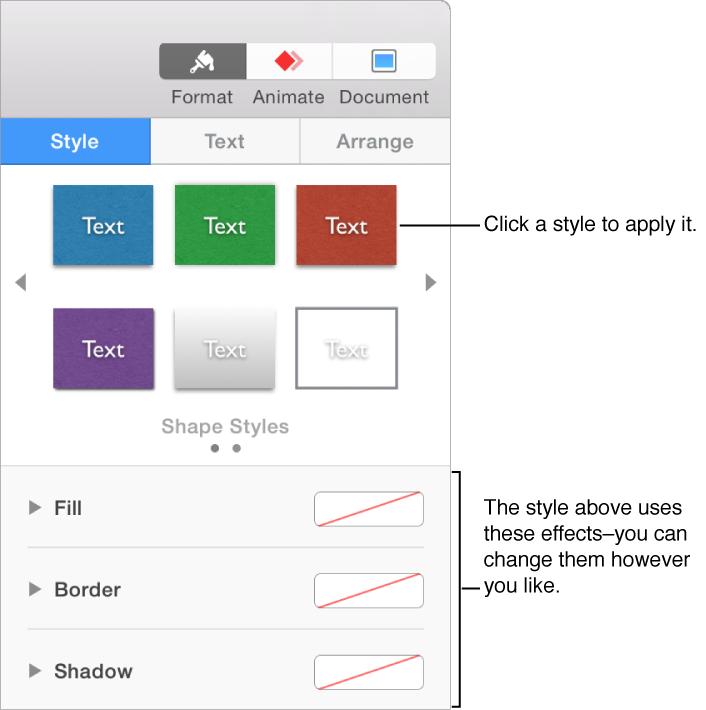706x710 pixels.
Task: Open the Animate inspector icon
Action: click(289, 62)
